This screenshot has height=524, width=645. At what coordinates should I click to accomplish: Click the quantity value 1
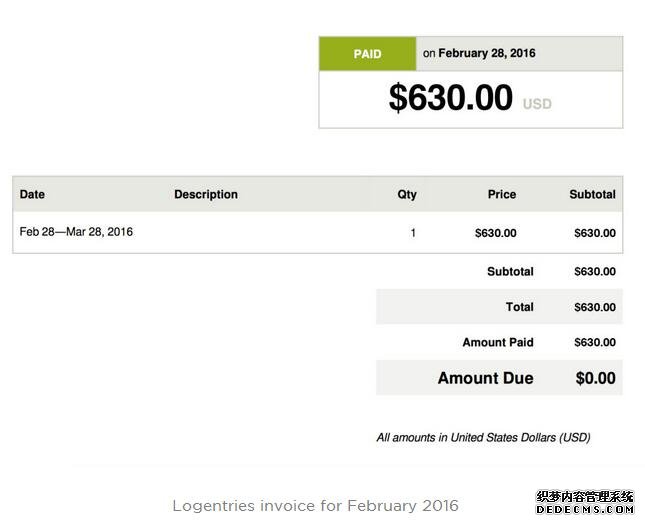click(413, 233)
